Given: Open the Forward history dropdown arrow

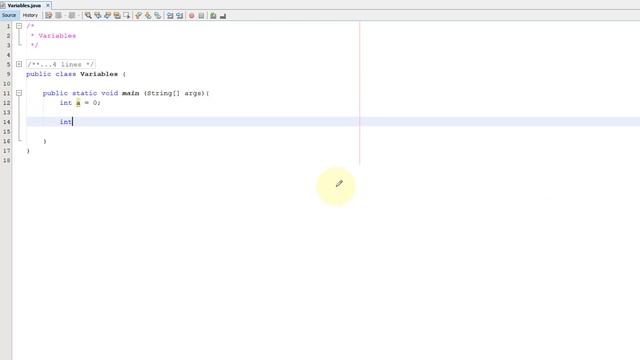Looking at the screenshot, I should [x=78, y=16].
